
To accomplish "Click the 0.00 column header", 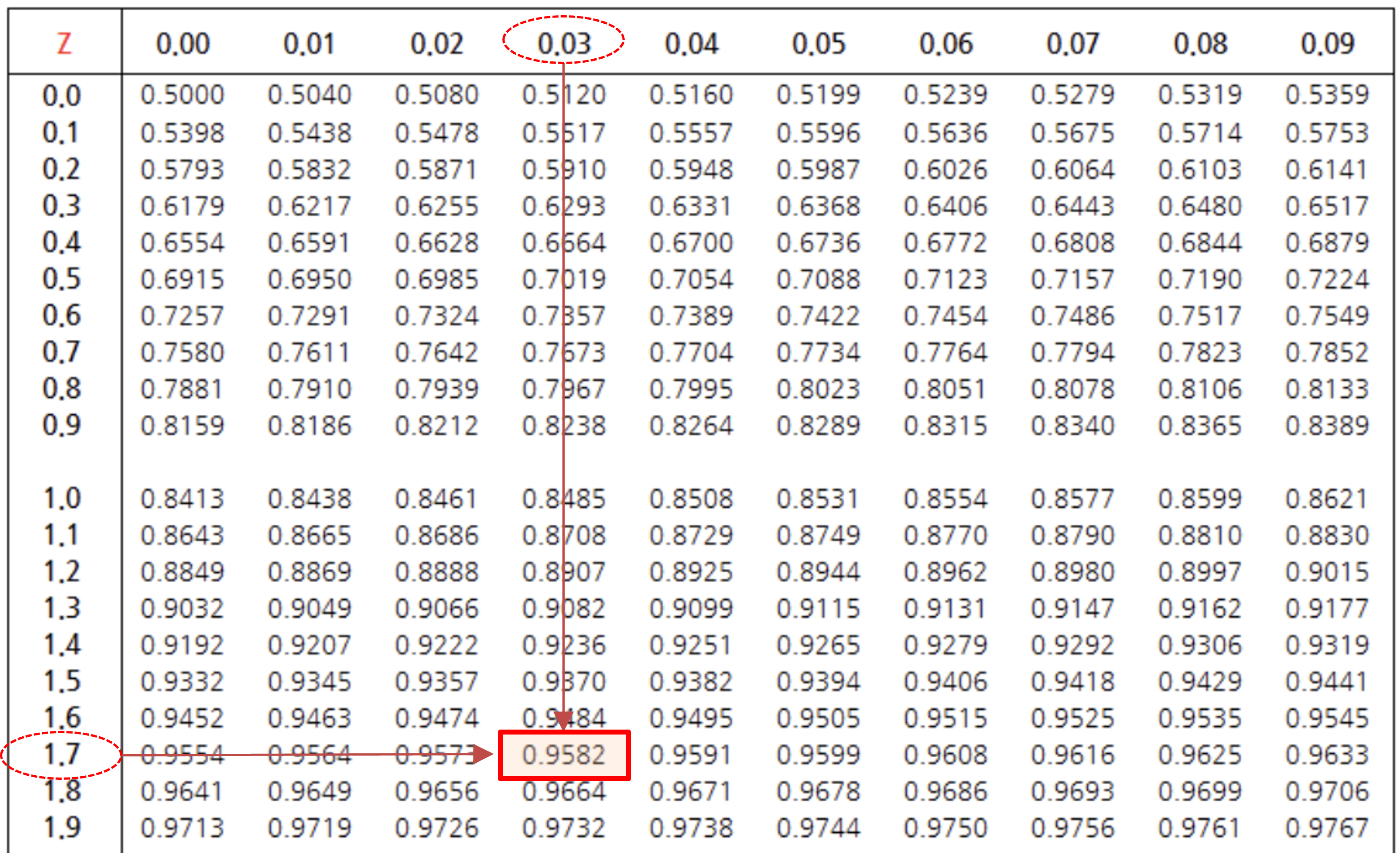I will tap(183, 43).
